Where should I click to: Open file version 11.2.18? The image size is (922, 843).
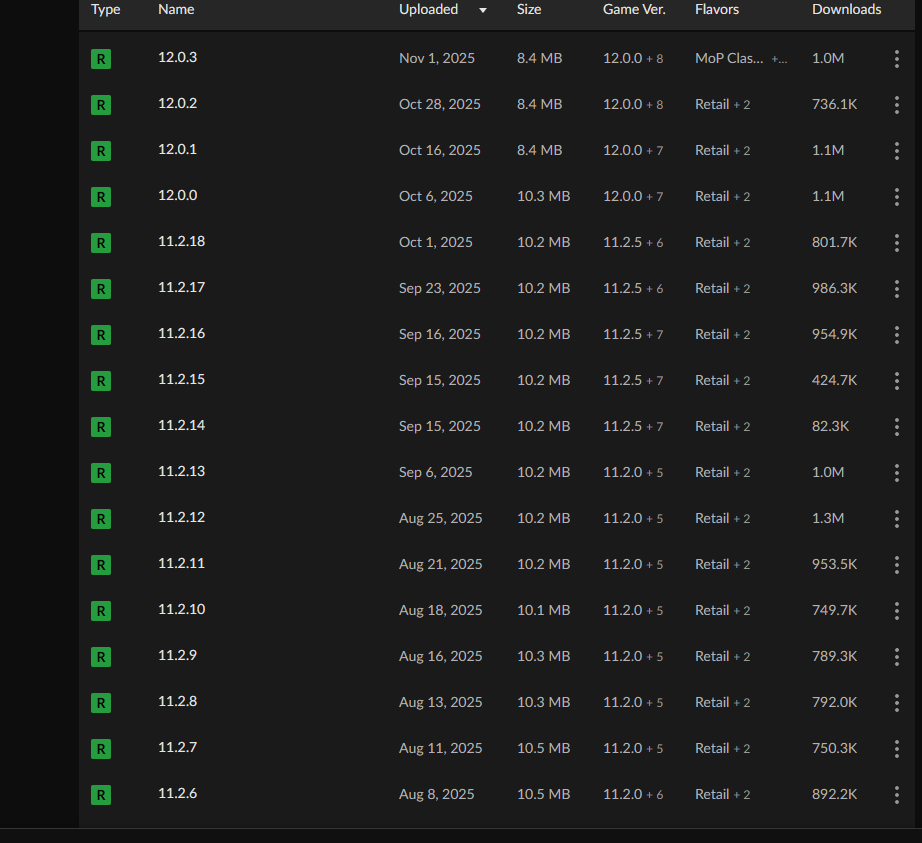(182, 242)
